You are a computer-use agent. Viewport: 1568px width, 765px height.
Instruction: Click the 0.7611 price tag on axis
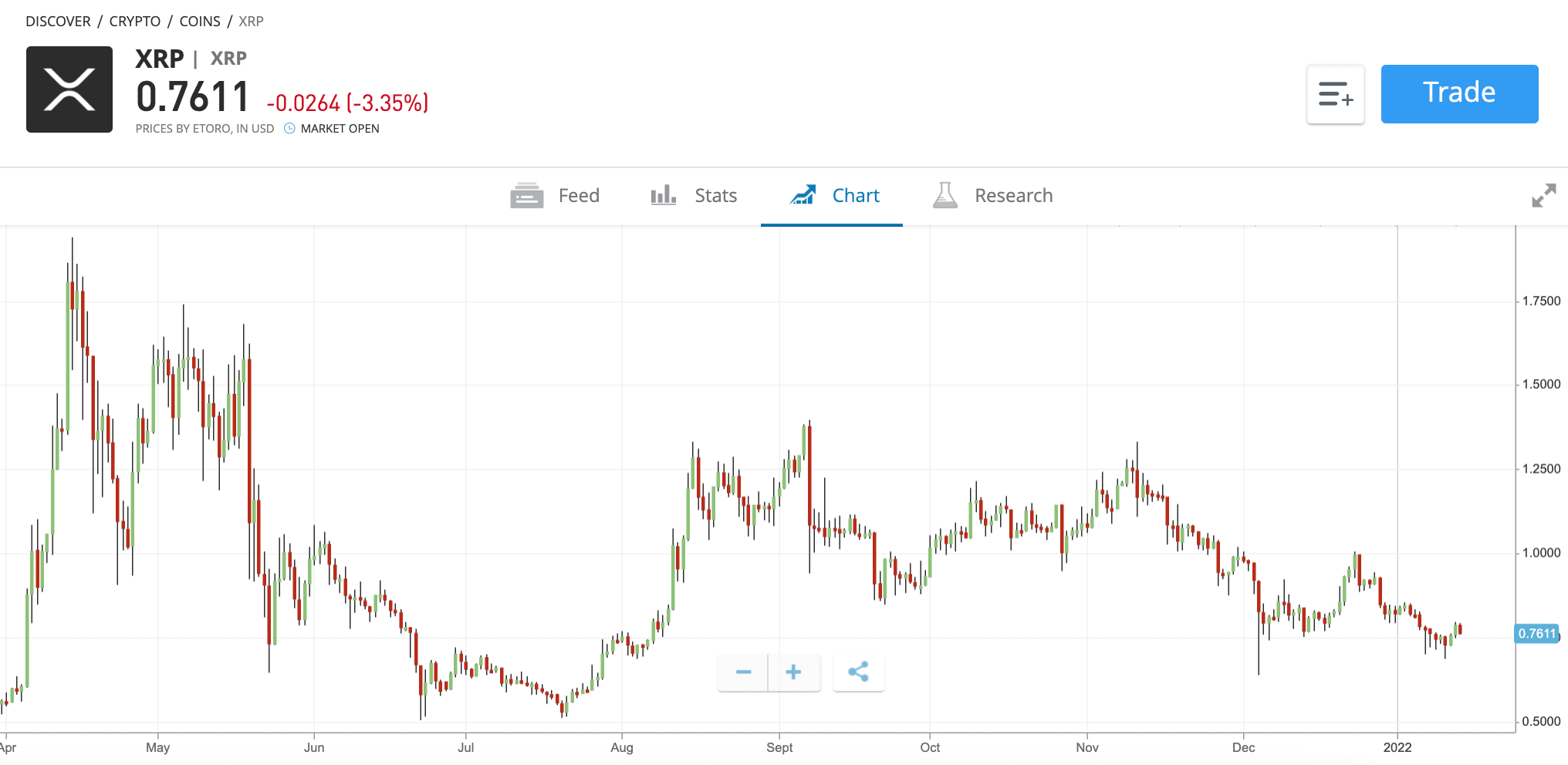tap(1537, 634)
